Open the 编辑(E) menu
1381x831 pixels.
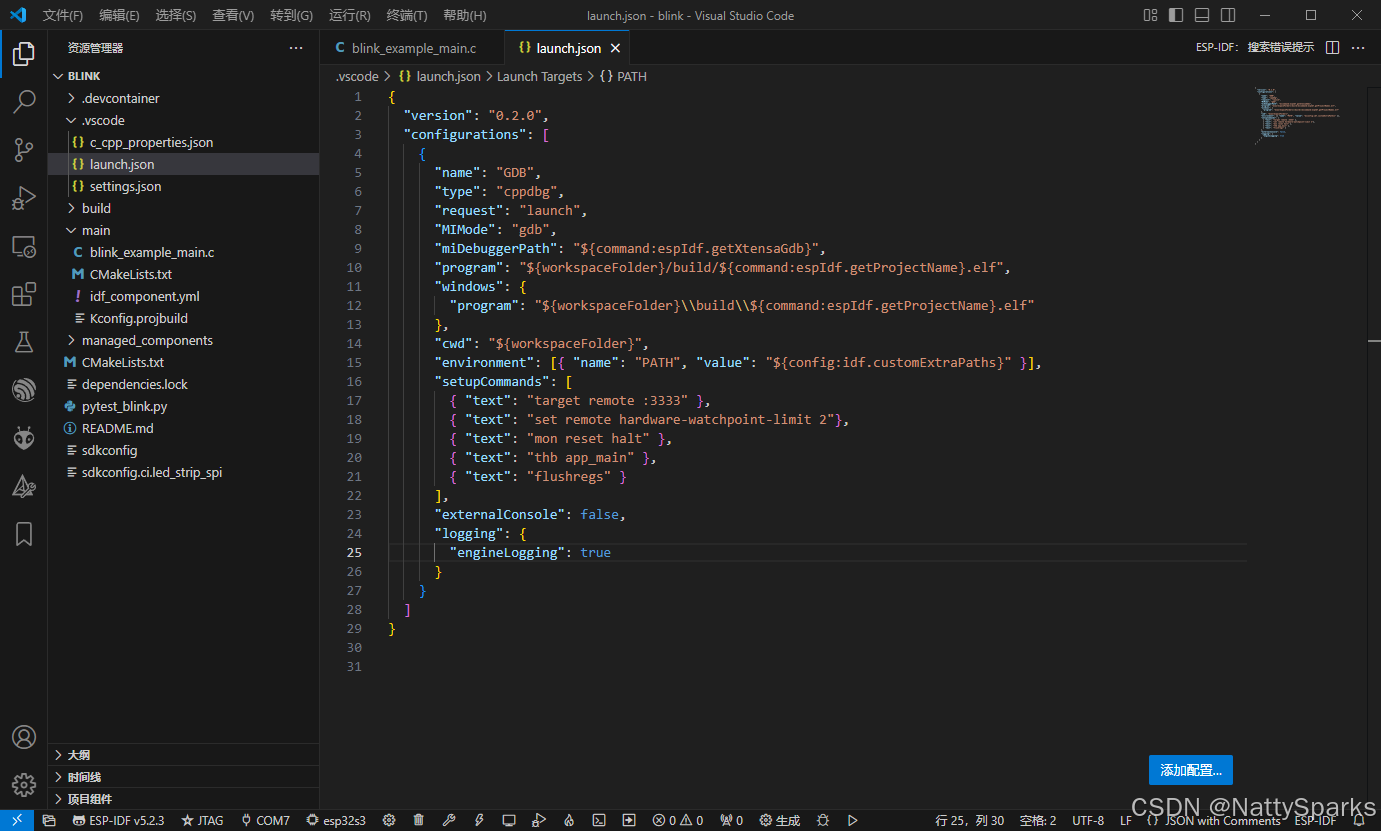click(x=119, y=16)
